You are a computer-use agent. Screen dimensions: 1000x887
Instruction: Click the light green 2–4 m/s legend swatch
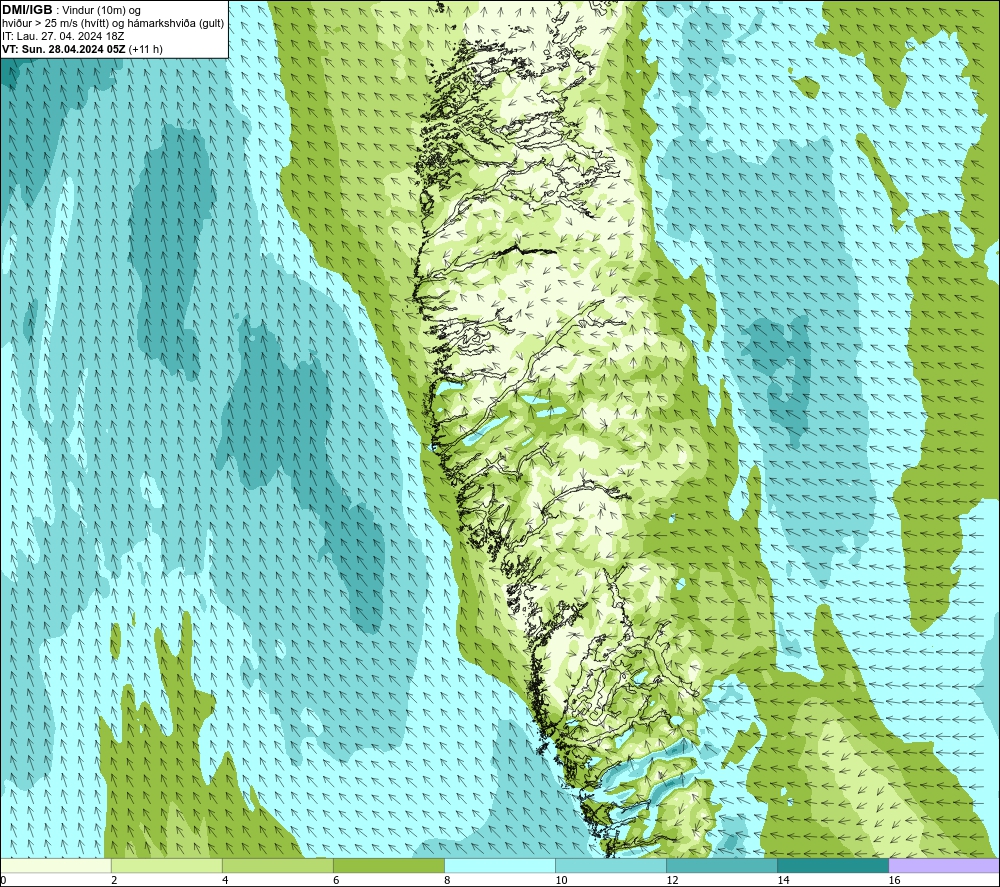click(x=167, y=865)
